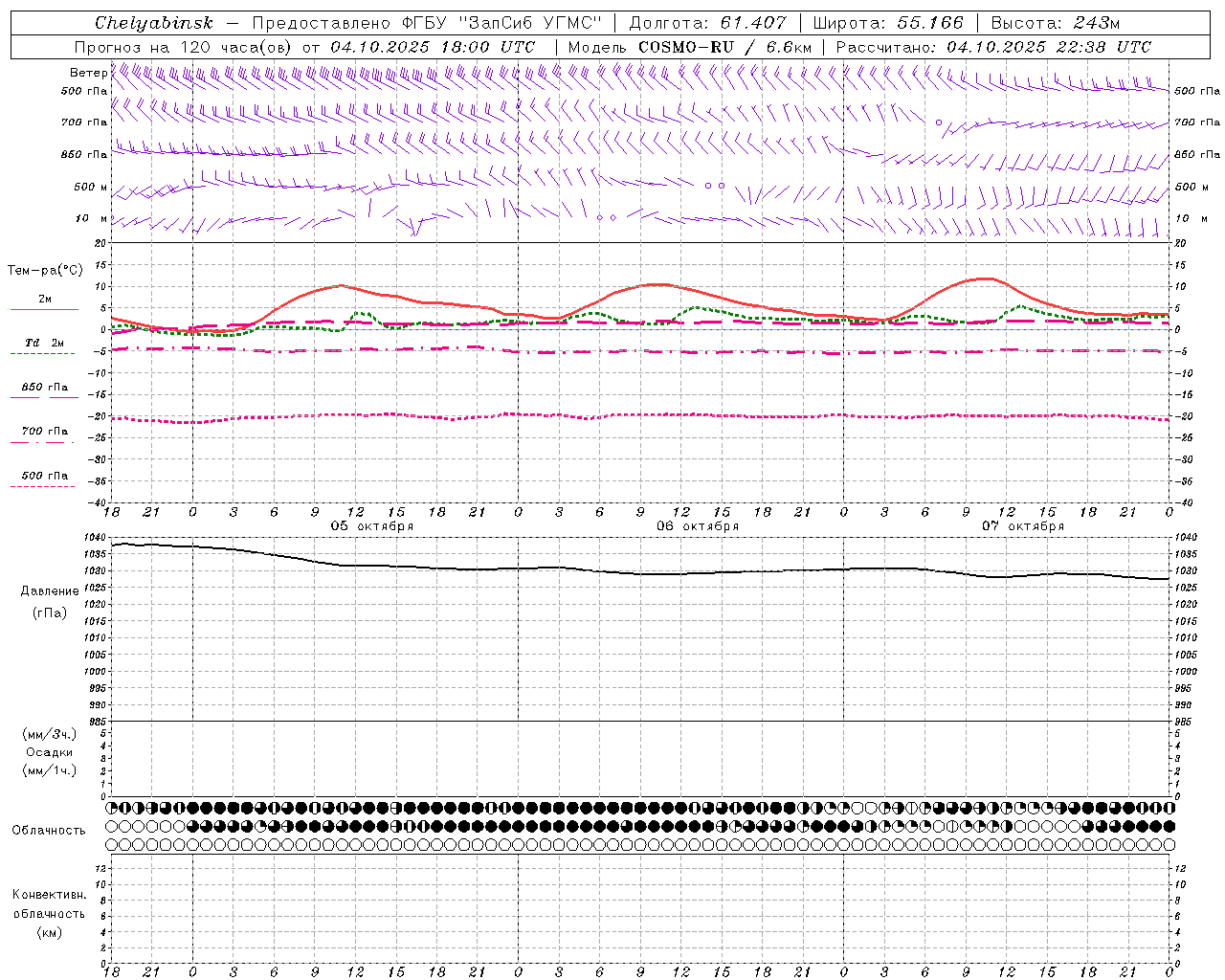Click the '(км)' unit under convective cloudiness
Screen dimensions: 1225x980
pos(49,932)
